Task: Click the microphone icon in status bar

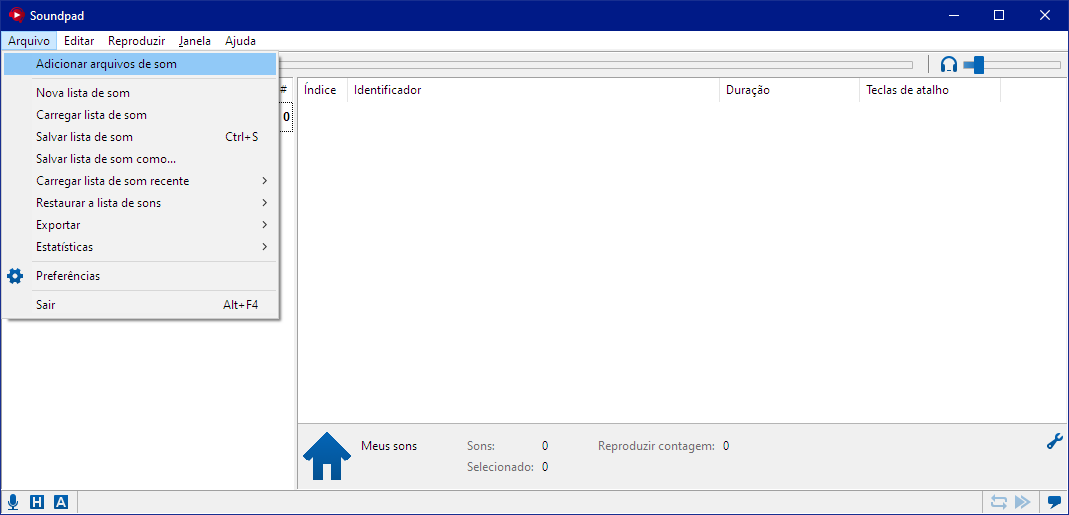Action: click(13, 502)
